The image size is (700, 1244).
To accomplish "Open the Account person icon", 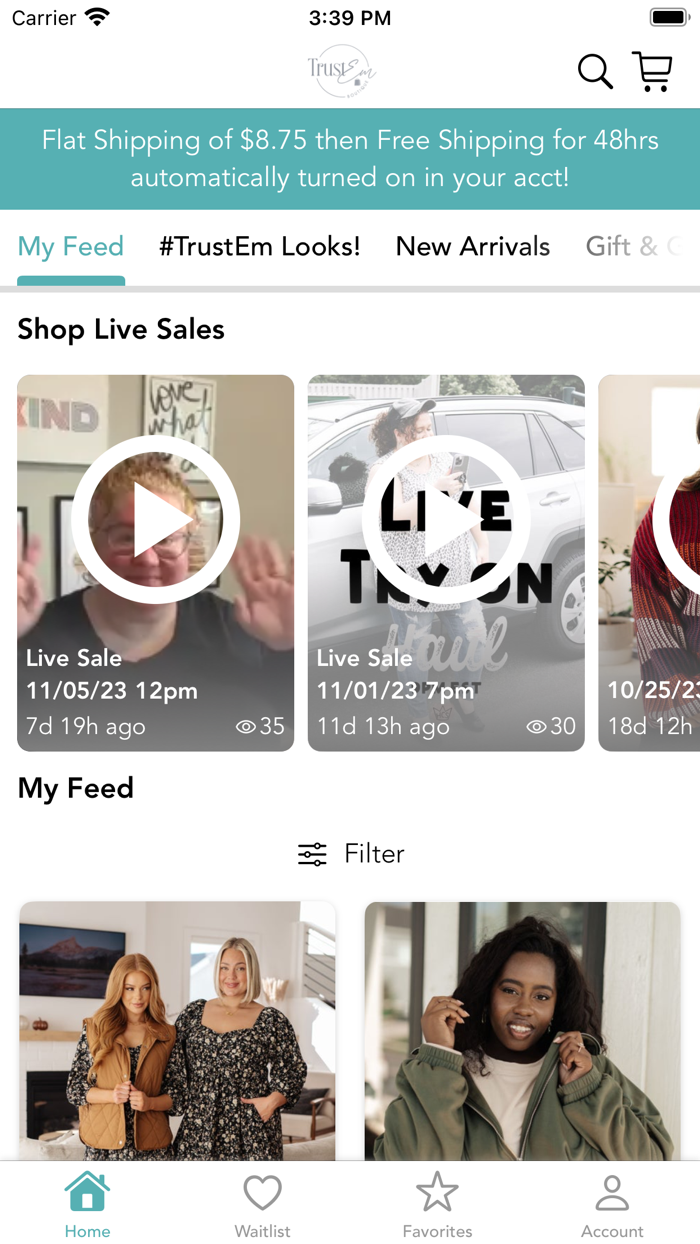I will coord(612,1192).
